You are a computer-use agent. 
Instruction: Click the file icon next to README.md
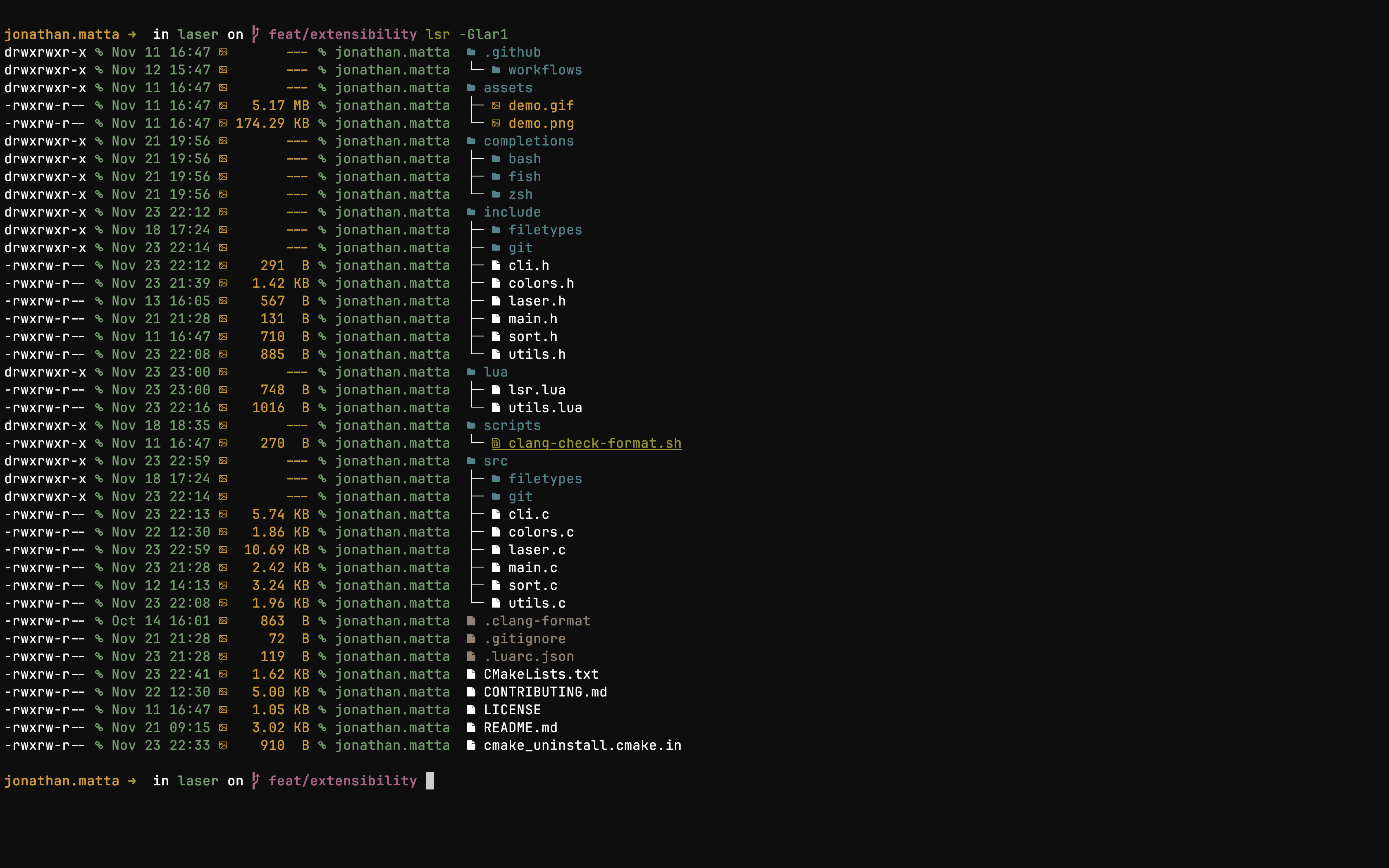[x=471, y=727]
